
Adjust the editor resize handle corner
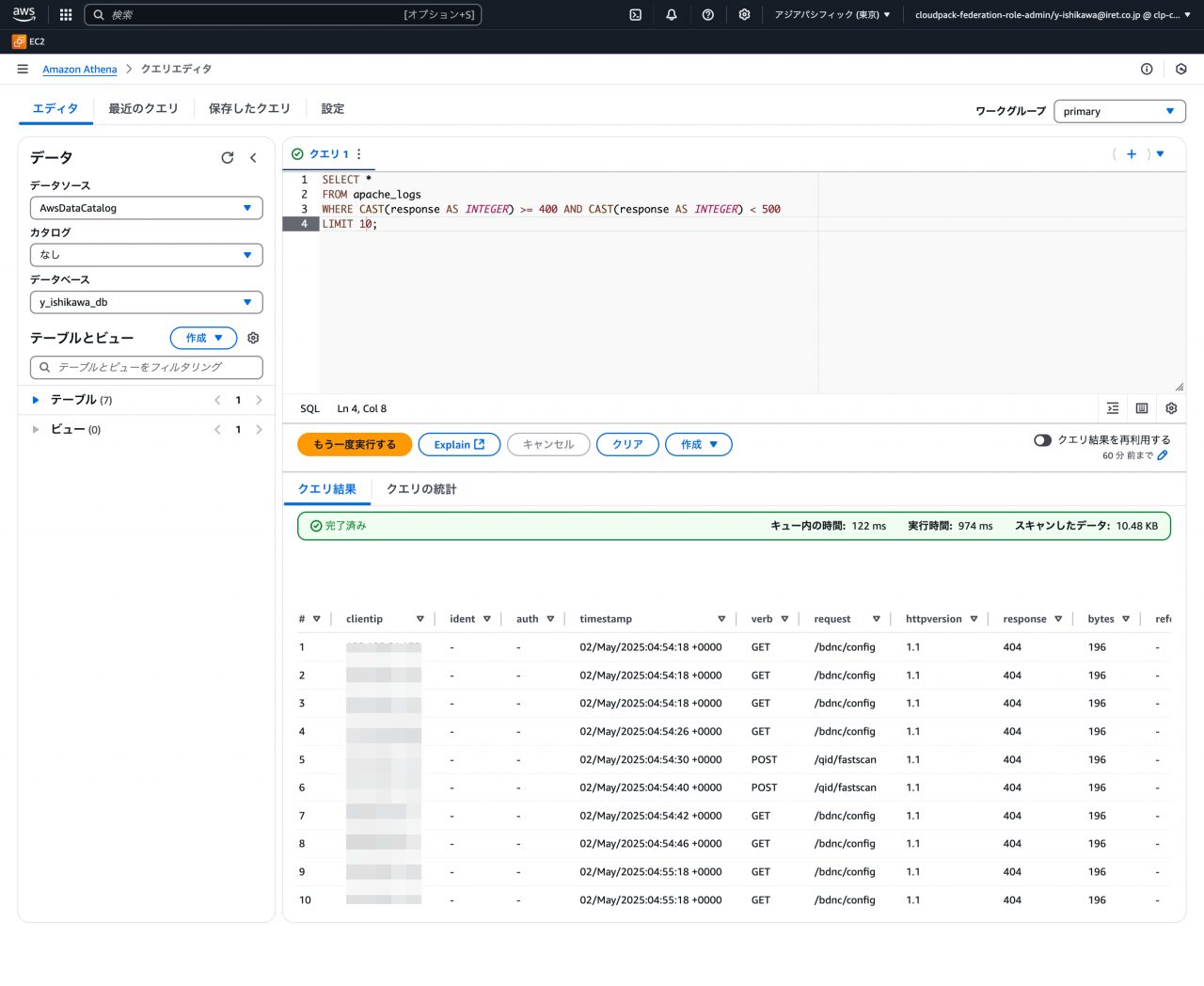[1179, 387]
